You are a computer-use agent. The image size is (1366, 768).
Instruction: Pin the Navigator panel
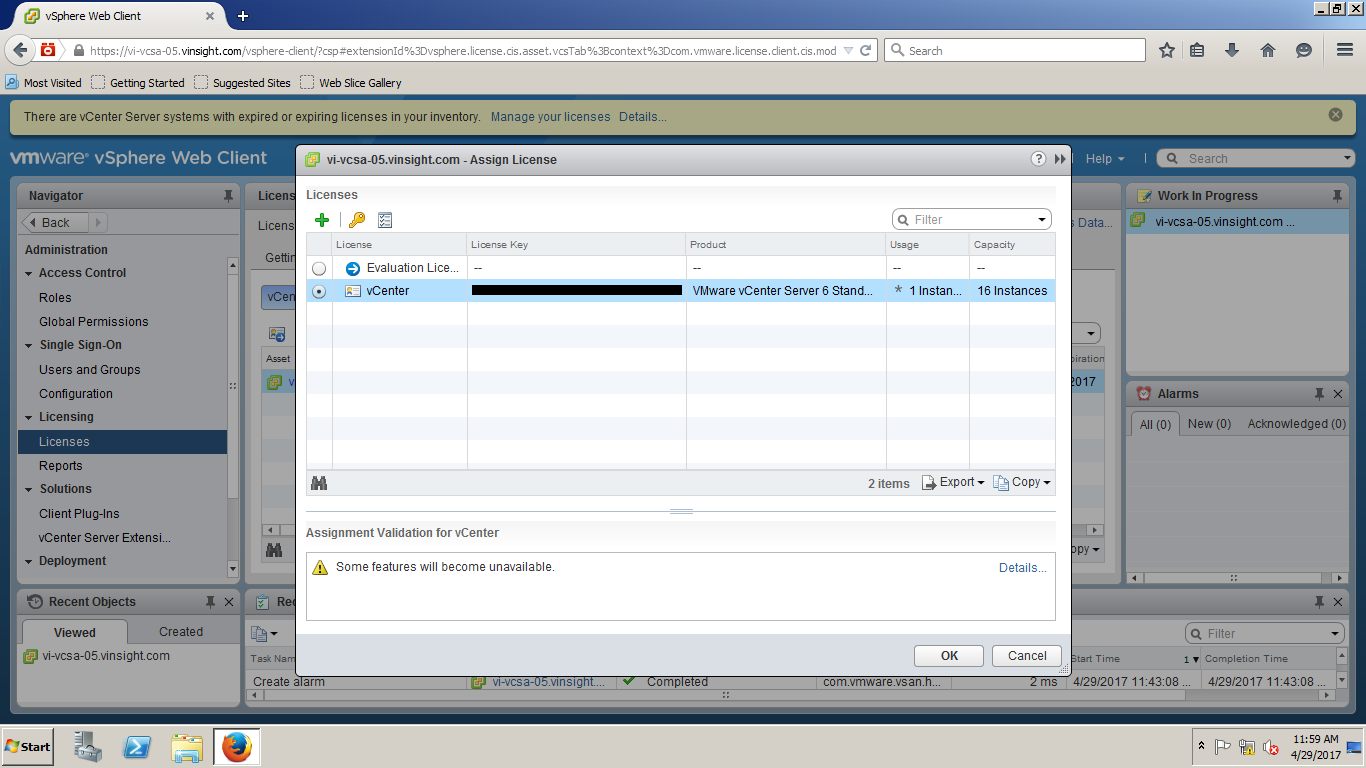229,196
